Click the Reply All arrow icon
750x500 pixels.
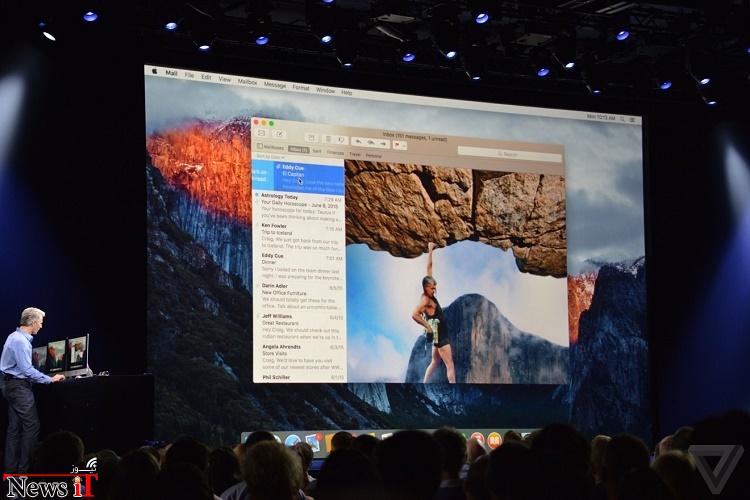(370, 143)
